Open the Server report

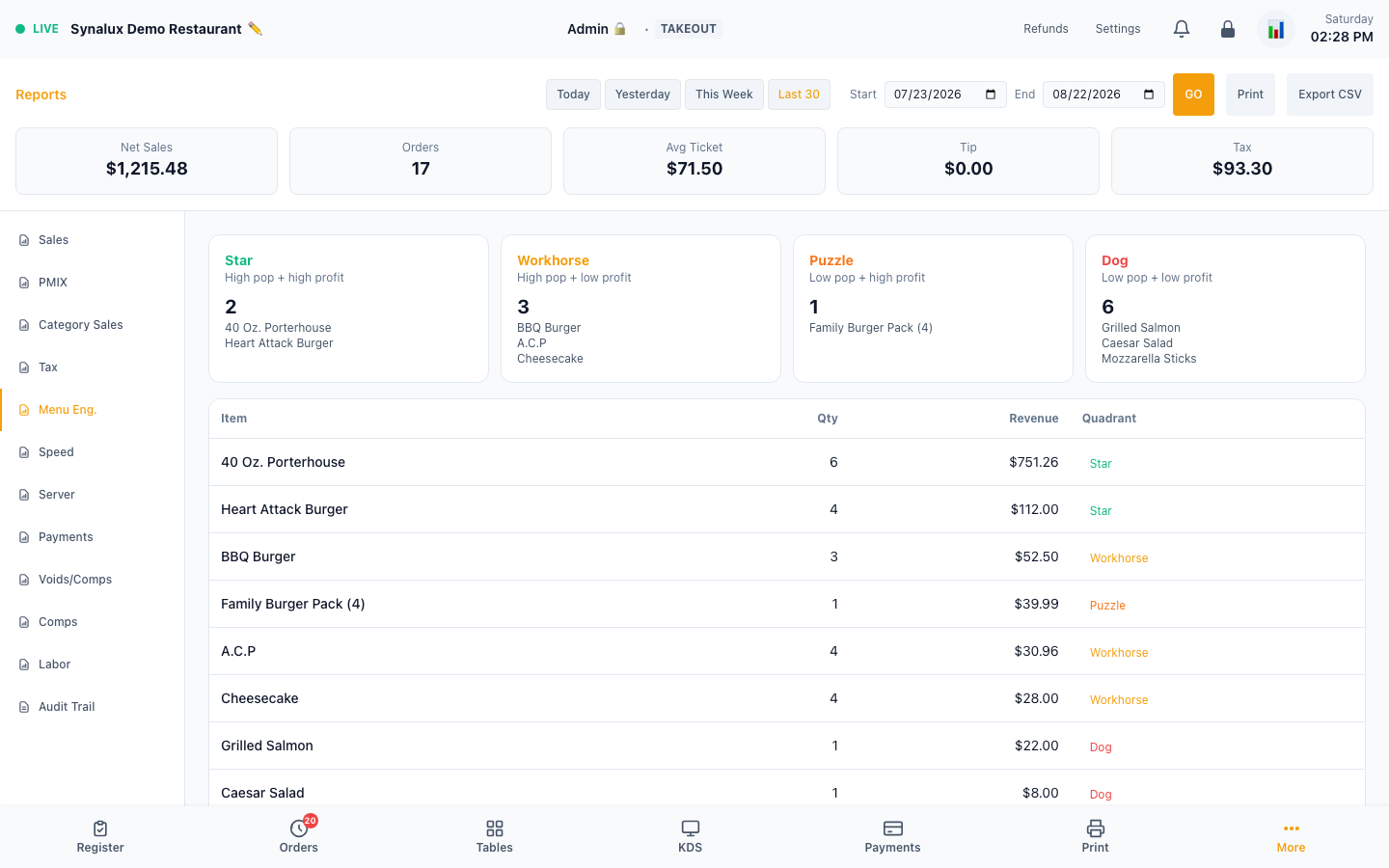click(92, 495)
